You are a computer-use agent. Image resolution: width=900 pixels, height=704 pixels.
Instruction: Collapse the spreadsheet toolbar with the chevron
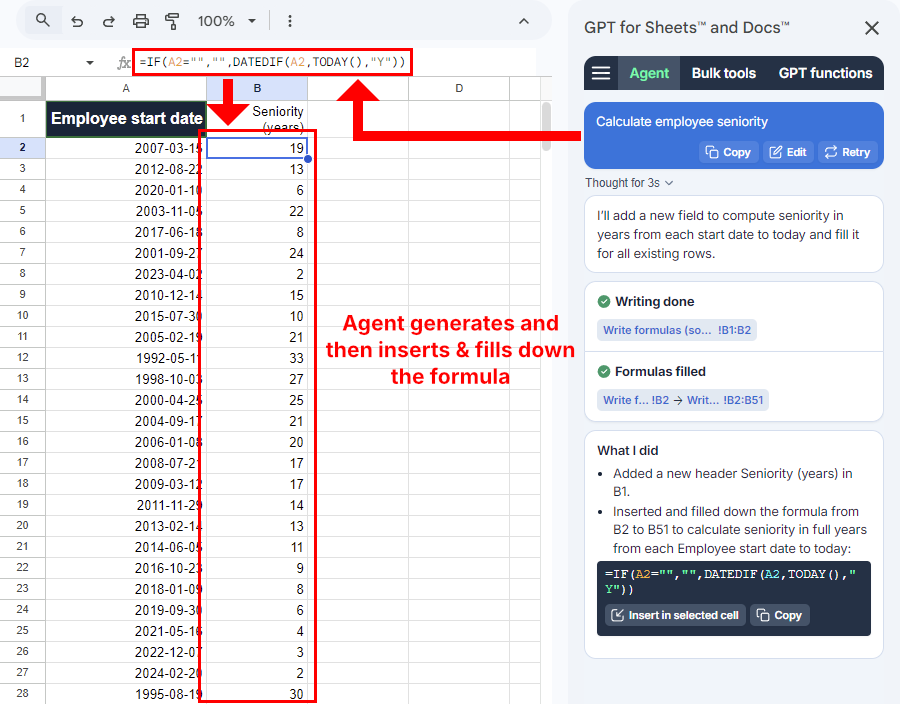point(523,20)
